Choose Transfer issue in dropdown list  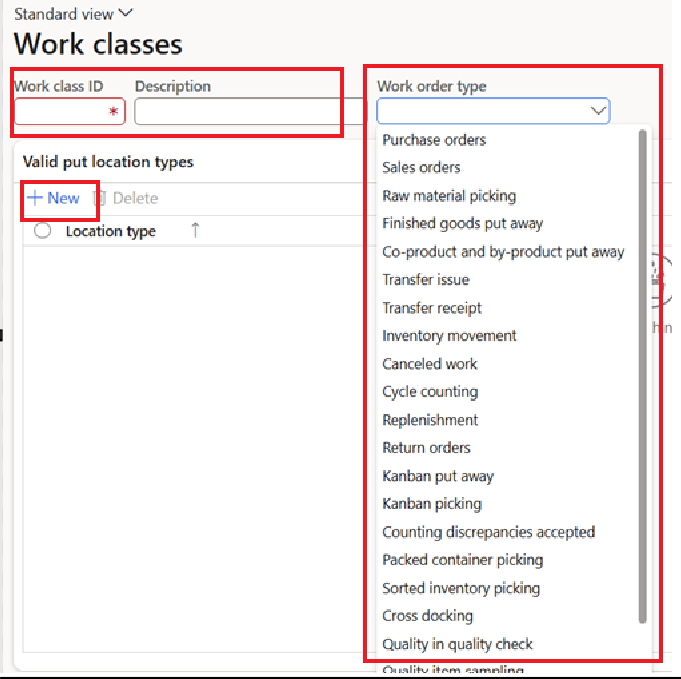pyautogui.click(x=426, y=280)
